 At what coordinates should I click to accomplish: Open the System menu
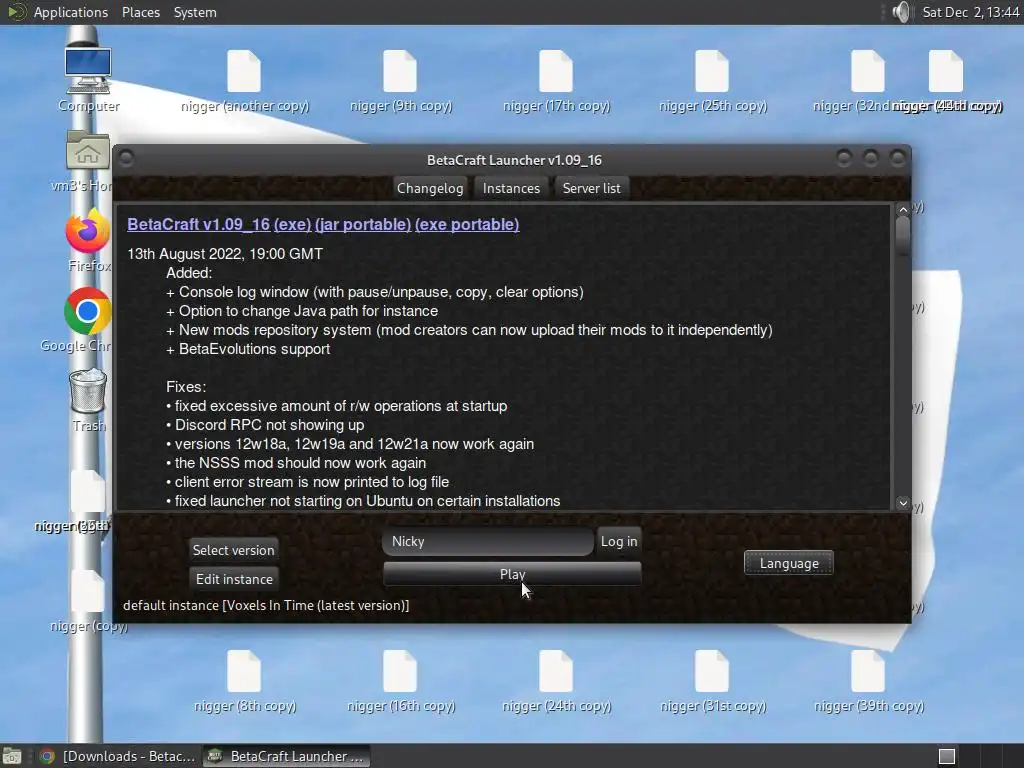point(195,12)
